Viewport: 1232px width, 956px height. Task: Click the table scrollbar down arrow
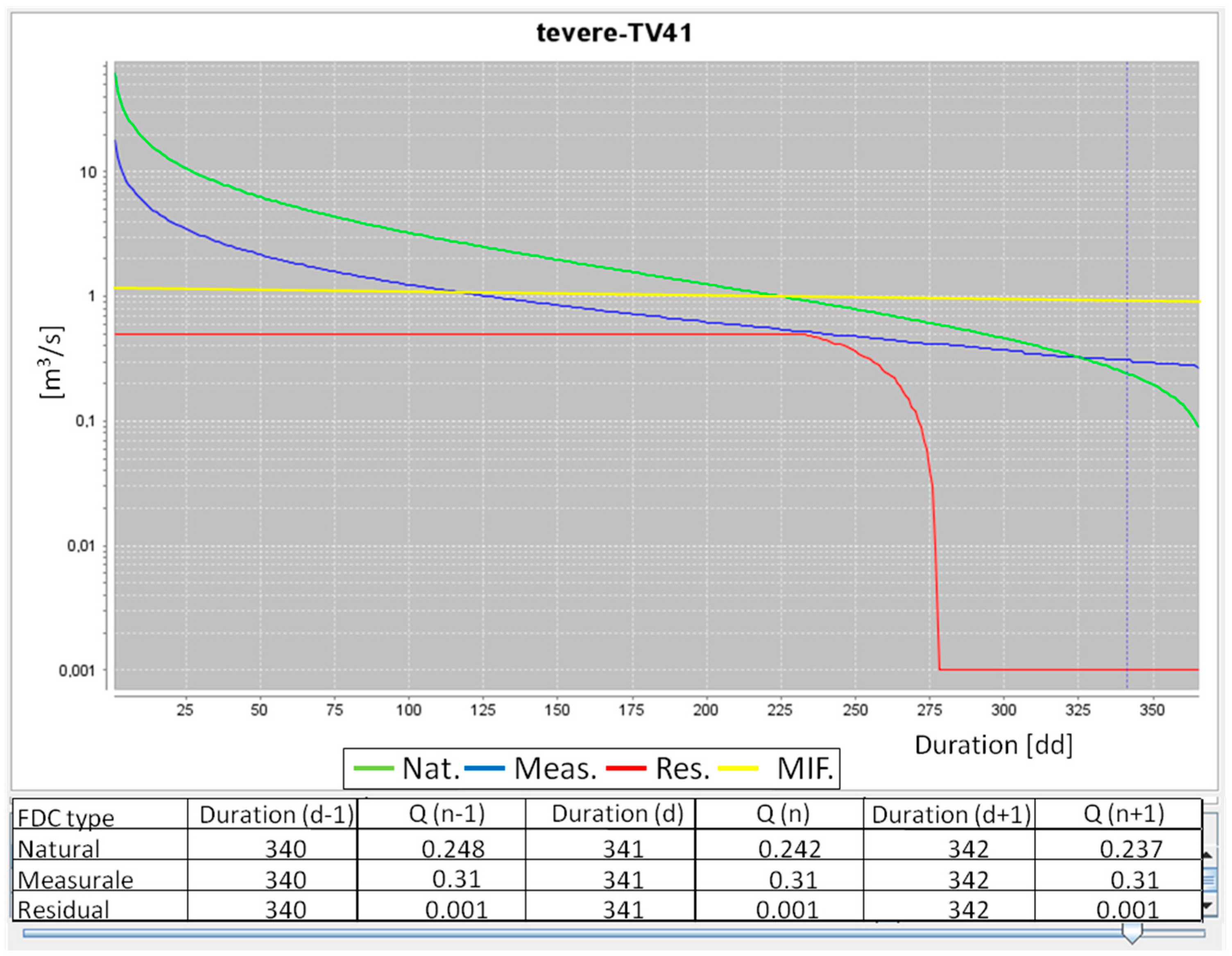tap(1208, 906)
